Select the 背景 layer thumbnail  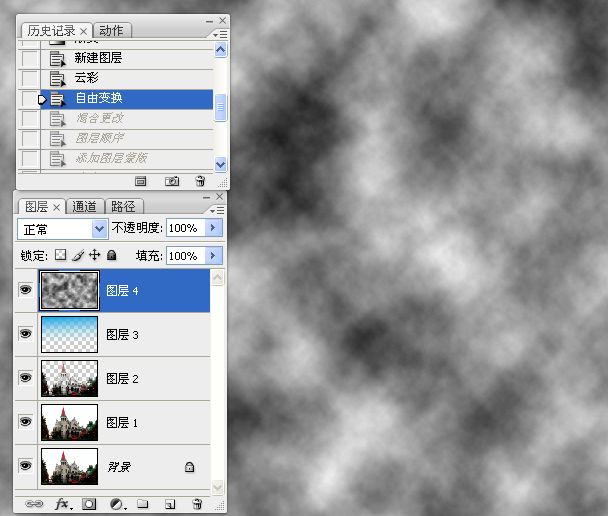point(69,466)
